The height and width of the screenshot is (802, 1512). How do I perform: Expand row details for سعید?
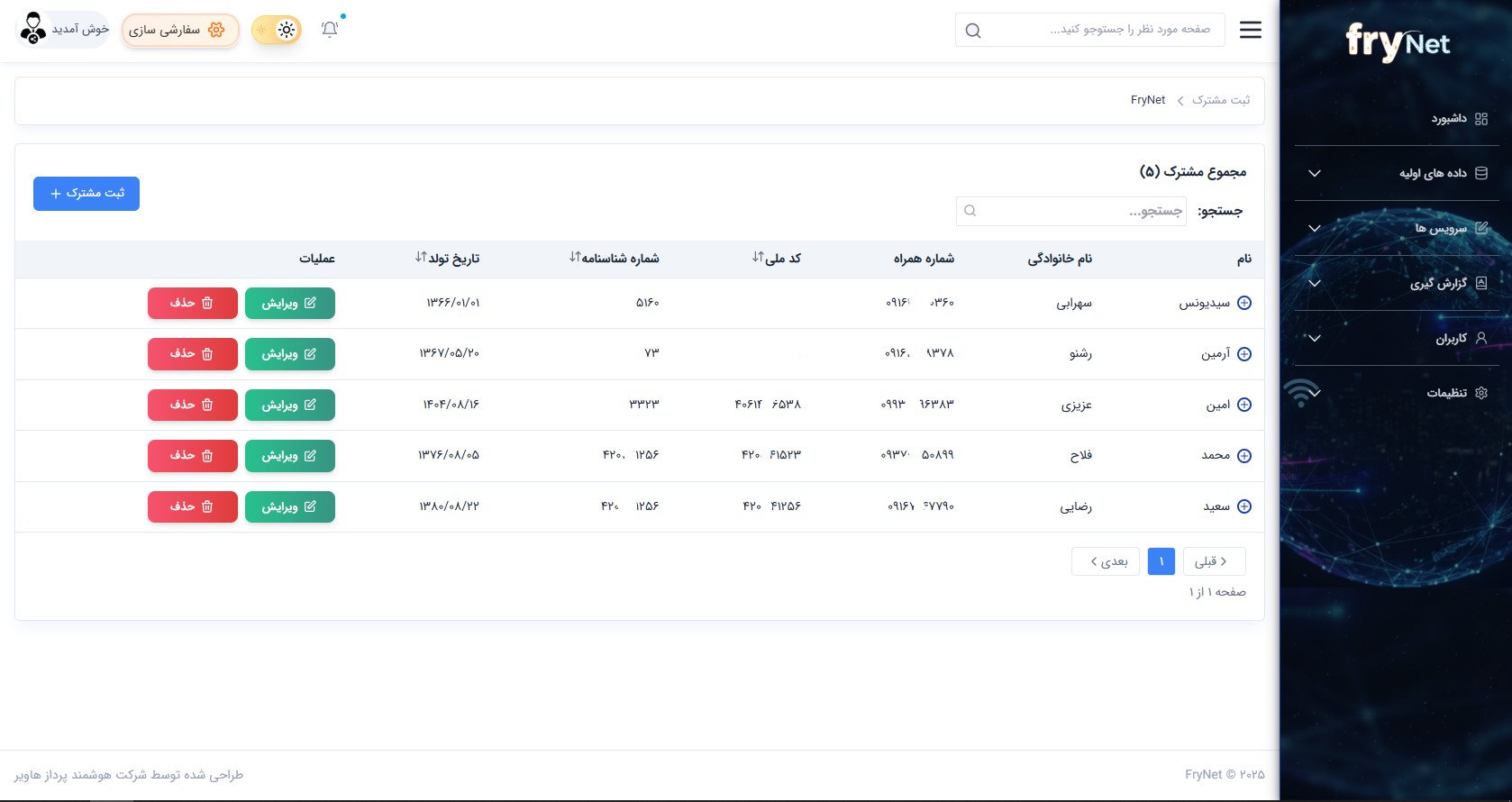1244,506
